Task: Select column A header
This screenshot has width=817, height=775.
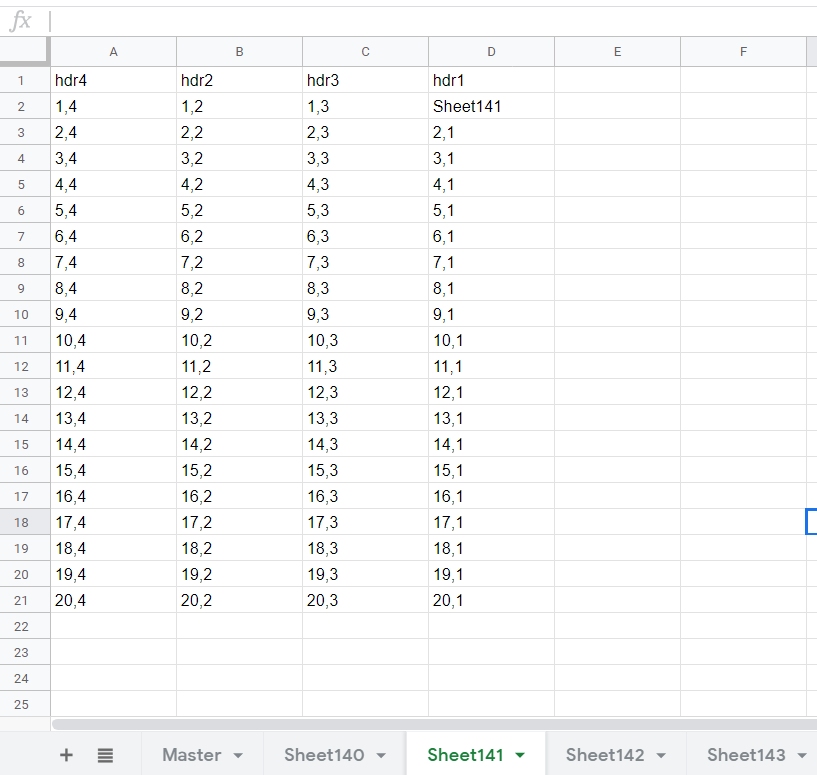Action: pyautogui.click(x=113, y=52)
